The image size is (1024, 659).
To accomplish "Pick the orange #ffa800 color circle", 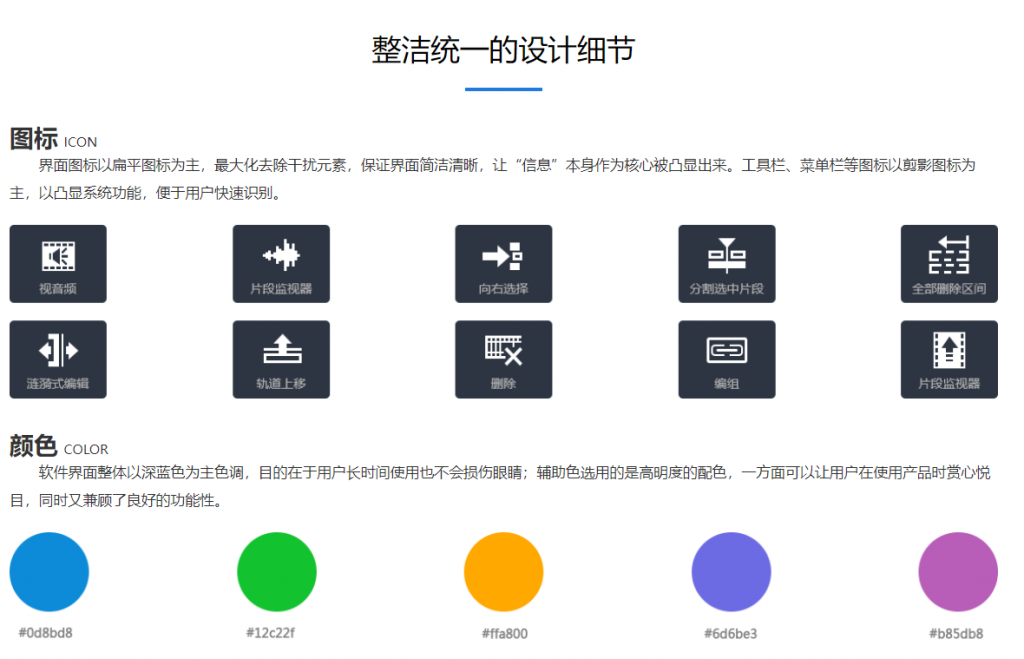I will [503, 572].
